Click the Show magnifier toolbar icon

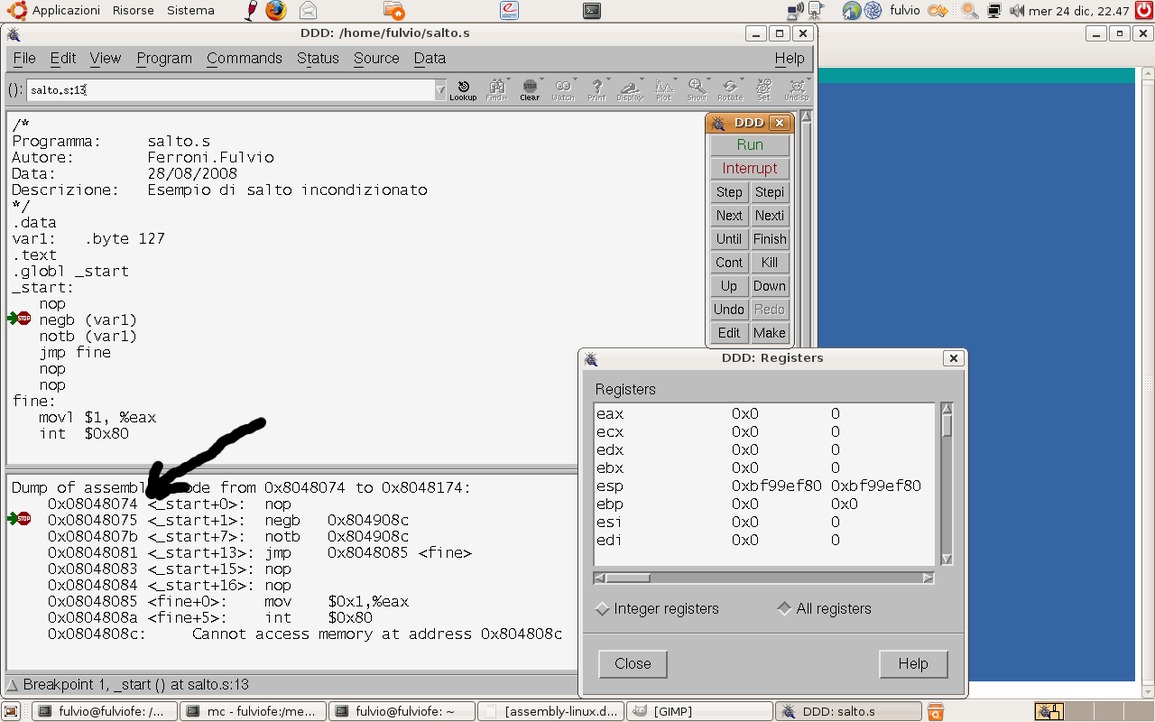[x=697, y=90]
